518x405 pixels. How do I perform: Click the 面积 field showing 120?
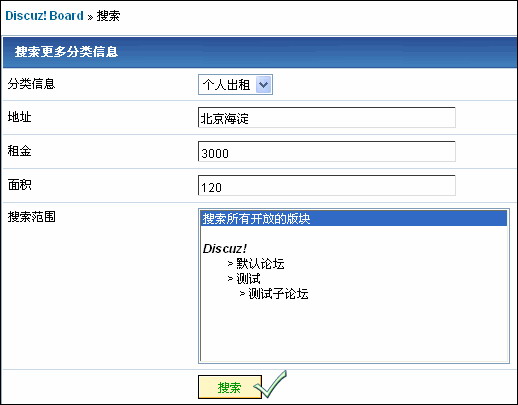[327, 186]
